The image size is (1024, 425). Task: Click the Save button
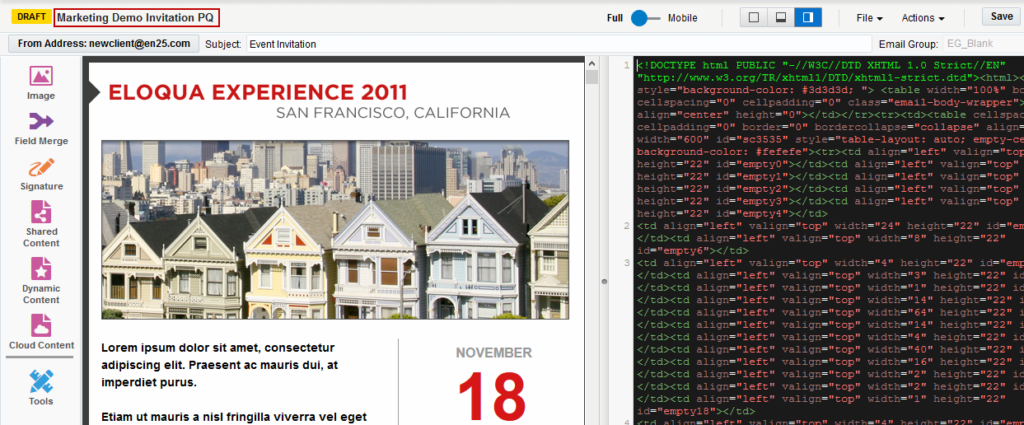[1001, 17]
